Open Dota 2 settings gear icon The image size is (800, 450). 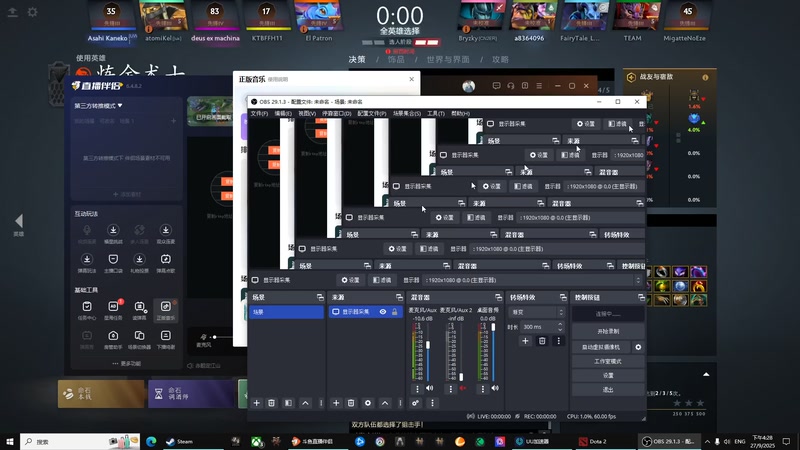tap(32, 12)
